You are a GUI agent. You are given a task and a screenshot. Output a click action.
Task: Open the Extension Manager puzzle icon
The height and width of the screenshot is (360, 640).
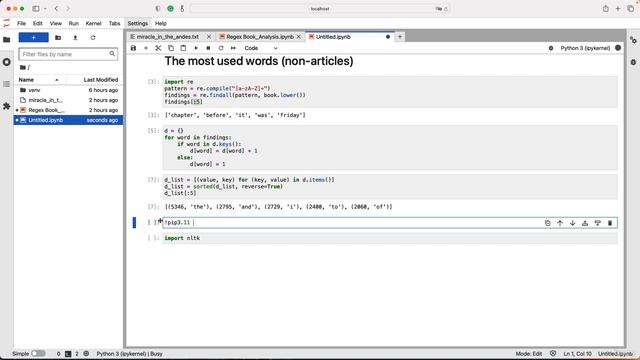(x=7, y=106)
